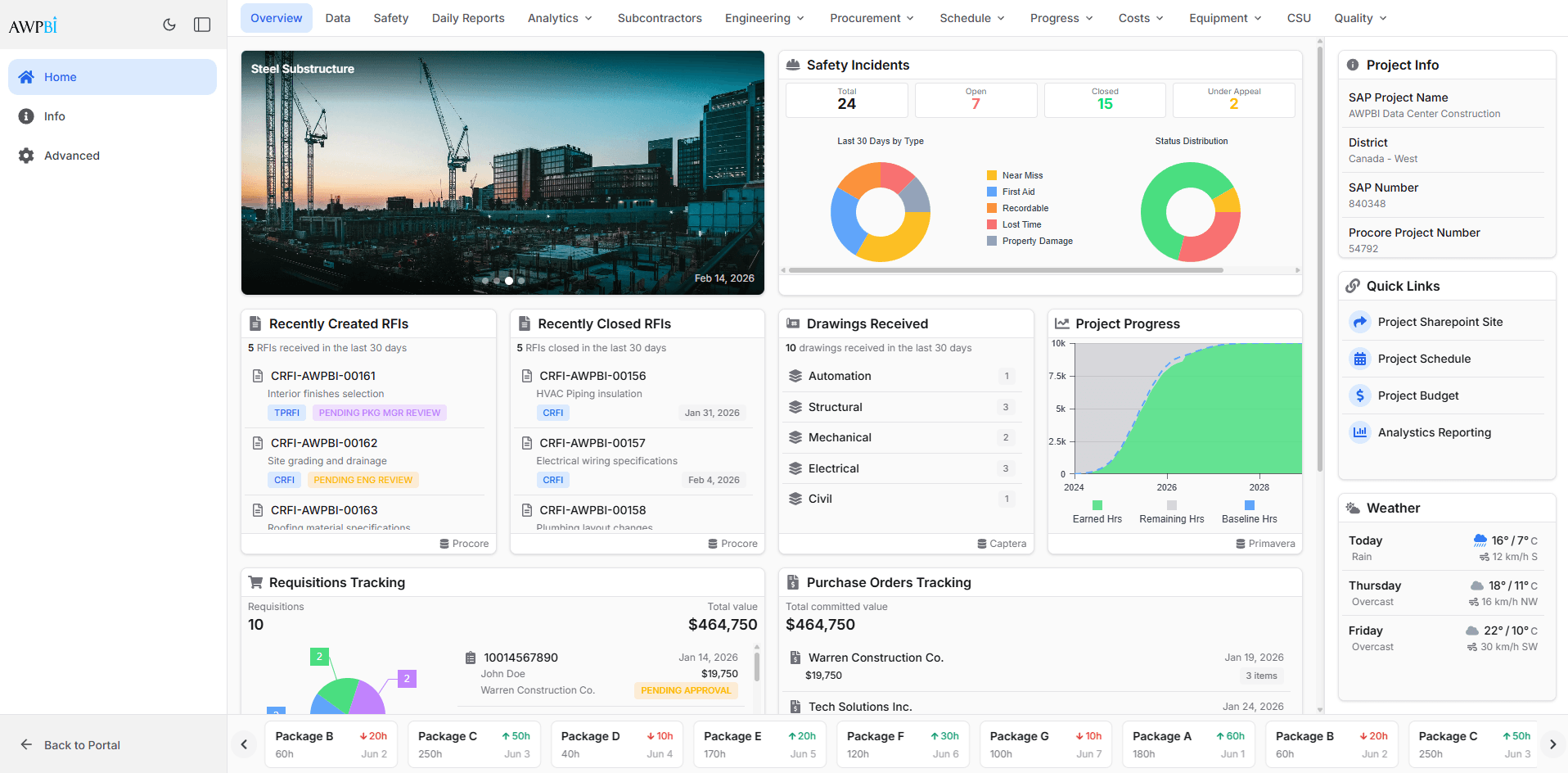Select the Package D card

[617, 744]
